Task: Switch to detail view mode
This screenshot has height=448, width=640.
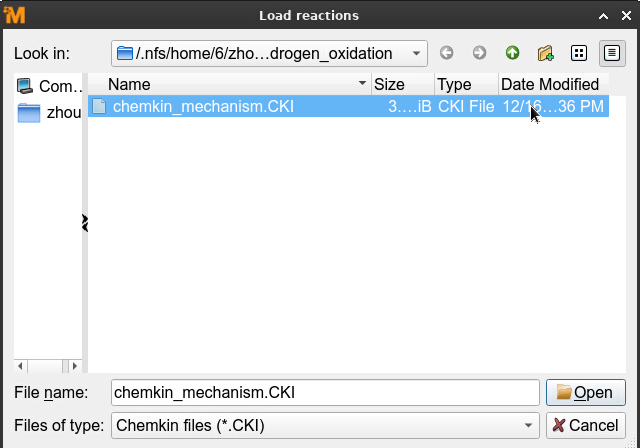Action: coord(610,53)
